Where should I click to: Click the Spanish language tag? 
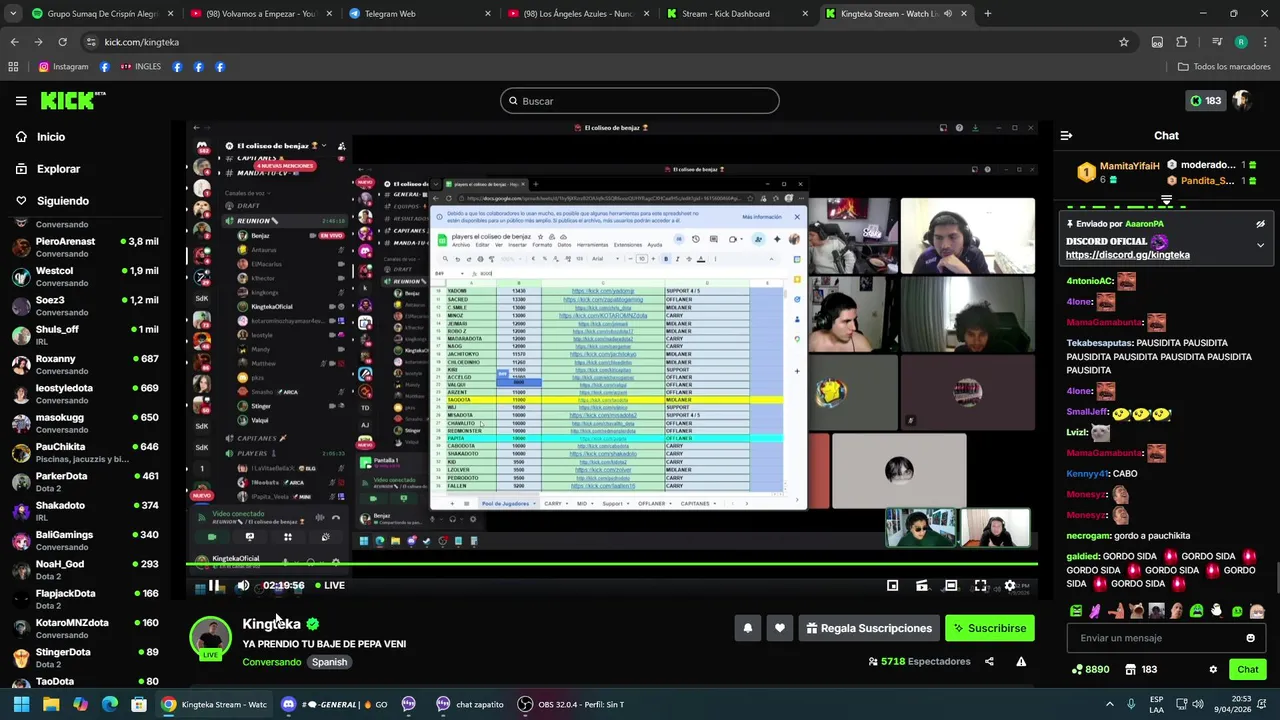329,662
